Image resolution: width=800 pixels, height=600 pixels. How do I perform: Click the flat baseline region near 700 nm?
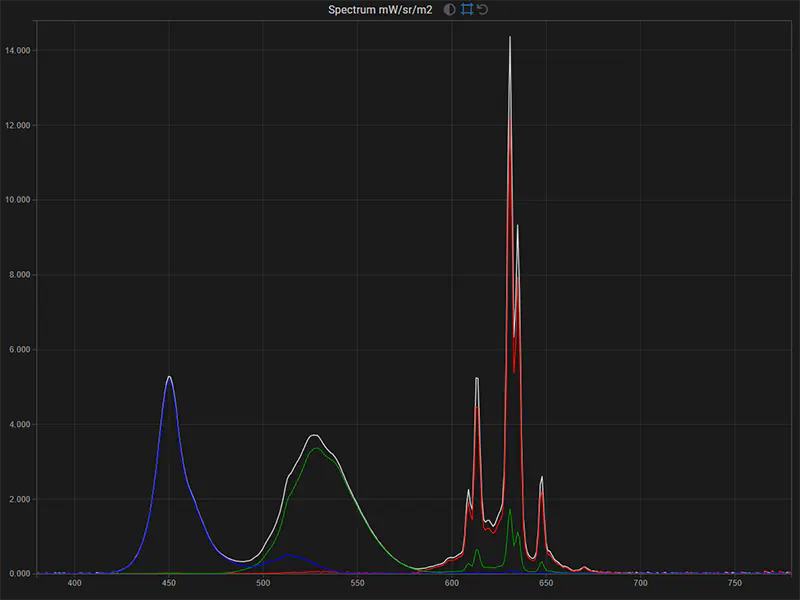640,572
